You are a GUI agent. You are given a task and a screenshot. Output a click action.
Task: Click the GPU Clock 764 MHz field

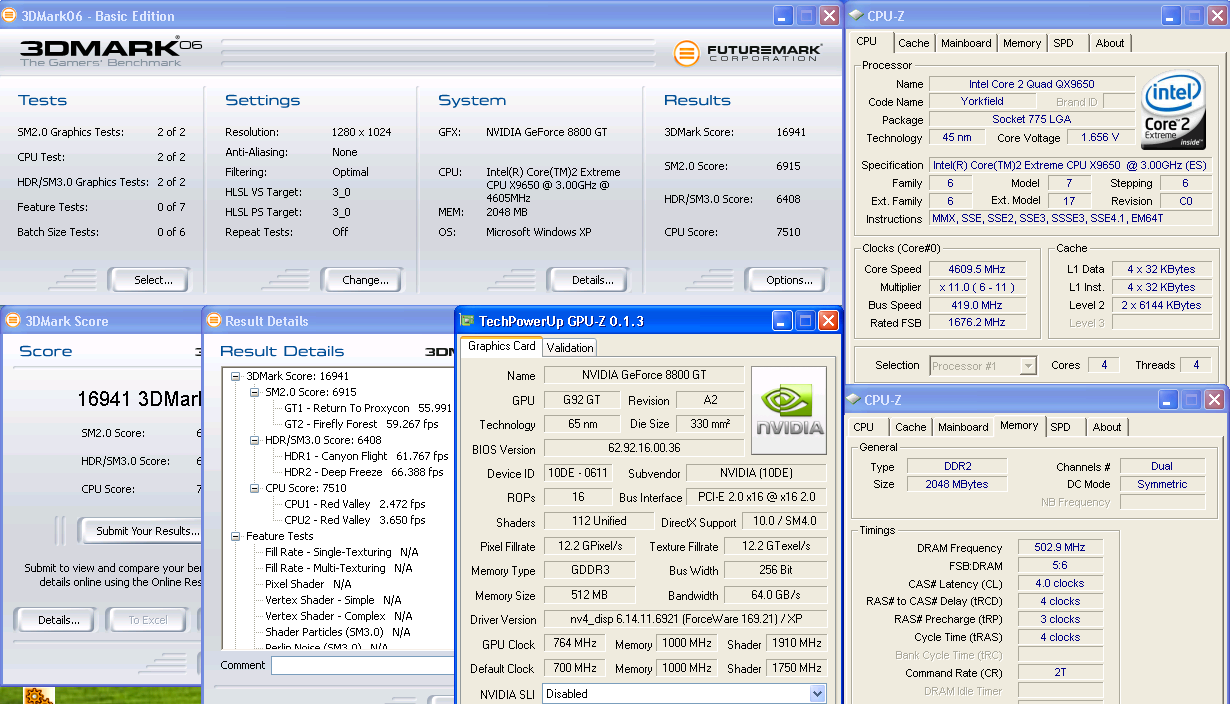point(573,644)
